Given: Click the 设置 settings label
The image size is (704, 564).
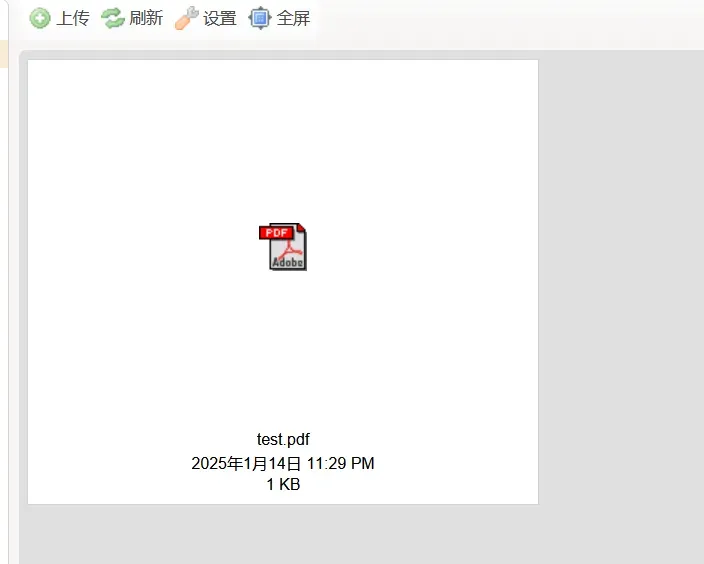Looking at the screenshot, I should pyautogui.click(x=220, y=18).
